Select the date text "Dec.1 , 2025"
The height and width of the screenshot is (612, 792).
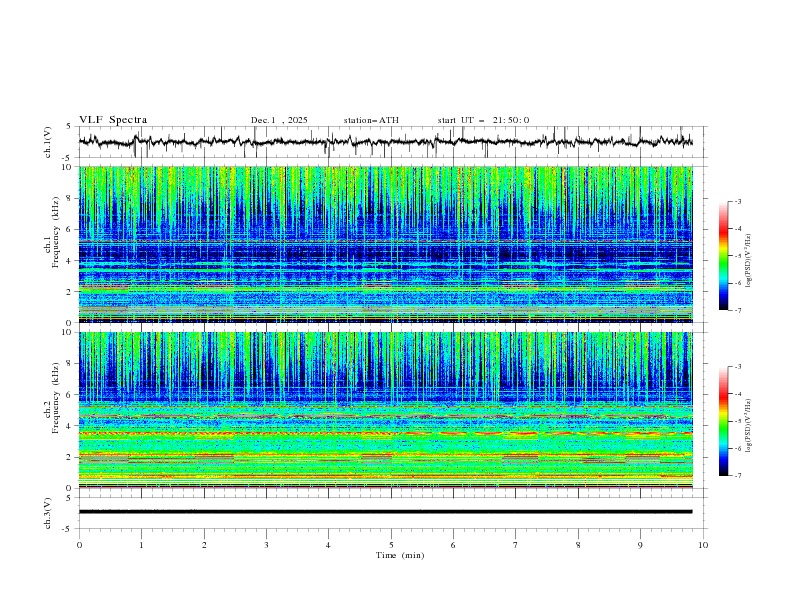pos(279,120)
